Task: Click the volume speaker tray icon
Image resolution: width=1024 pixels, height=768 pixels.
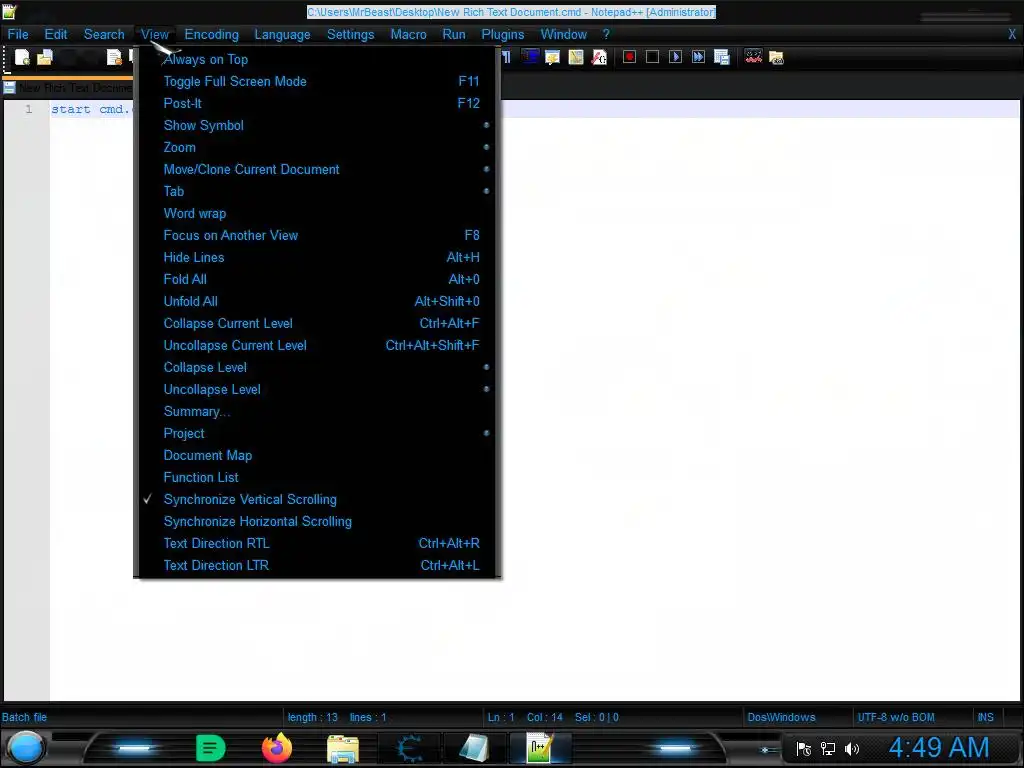Action: [x=852, y=749]
